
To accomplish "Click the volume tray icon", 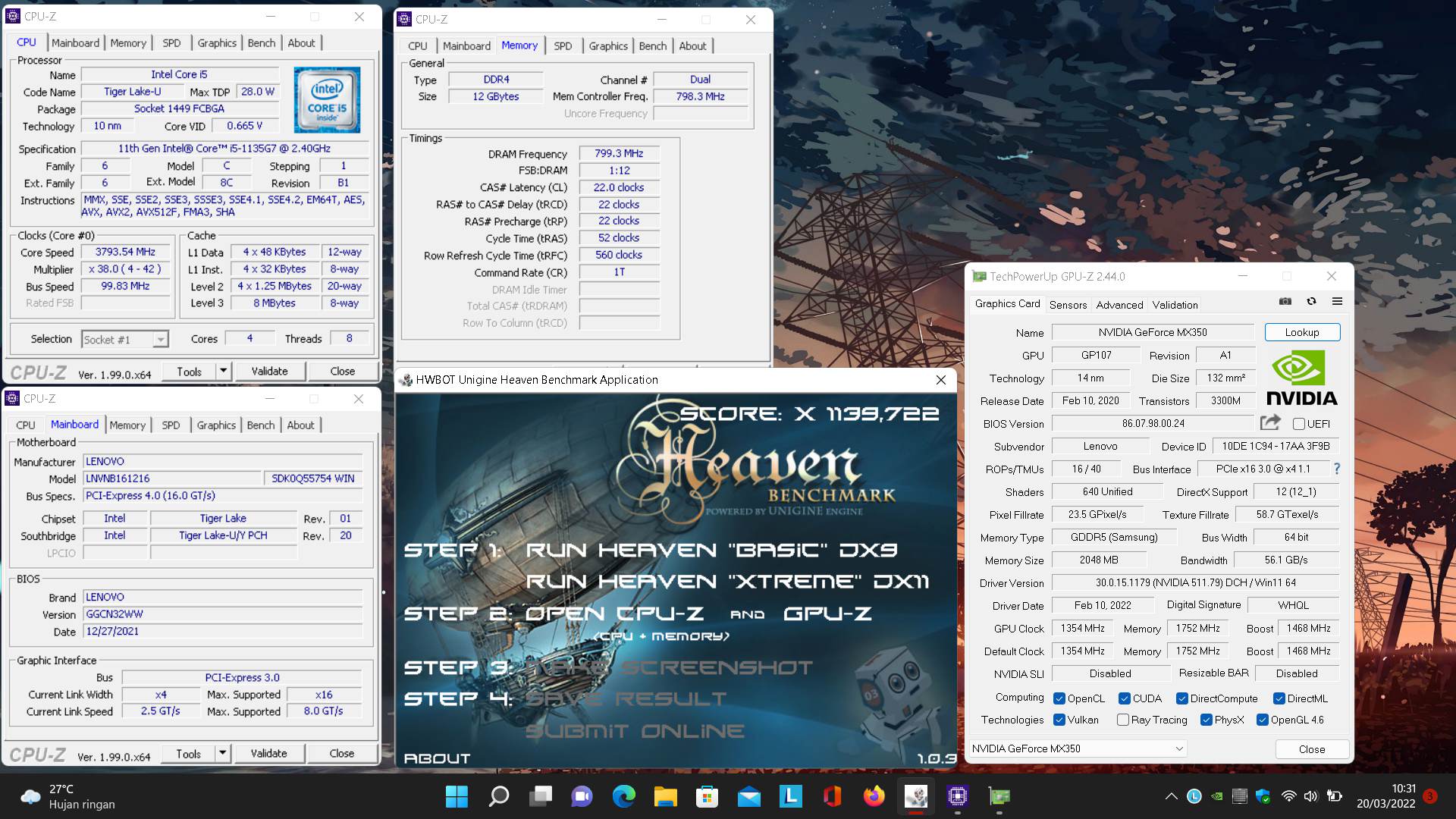I will (1310, 796).
